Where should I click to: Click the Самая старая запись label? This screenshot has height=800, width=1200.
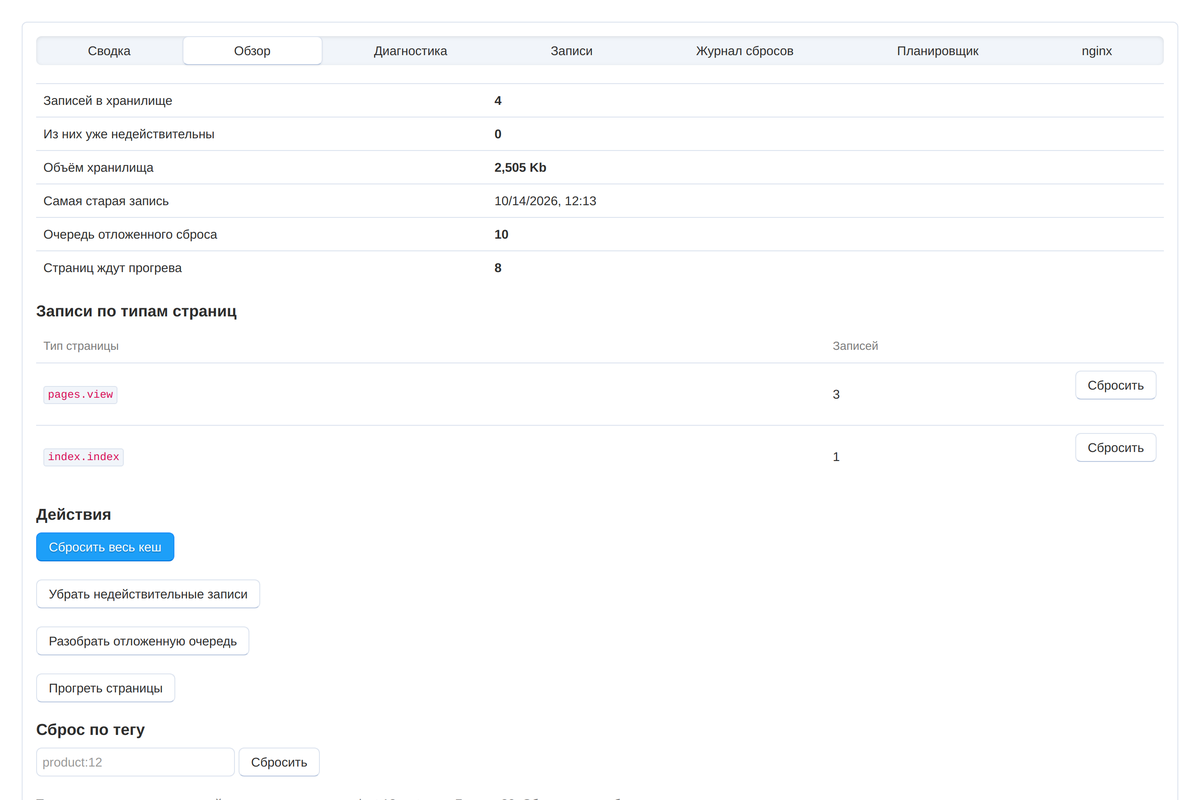(x=106, y=201)
